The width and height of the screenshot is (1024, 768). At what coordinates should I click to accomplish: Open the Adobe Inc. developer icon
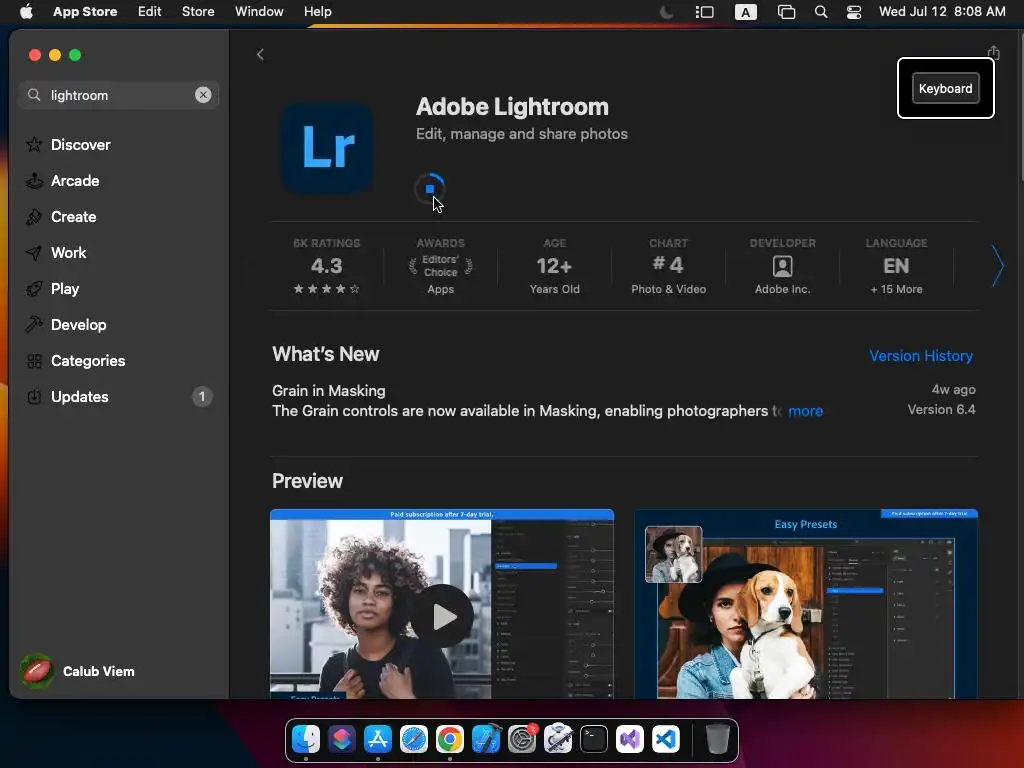click(x=782, y=266)
